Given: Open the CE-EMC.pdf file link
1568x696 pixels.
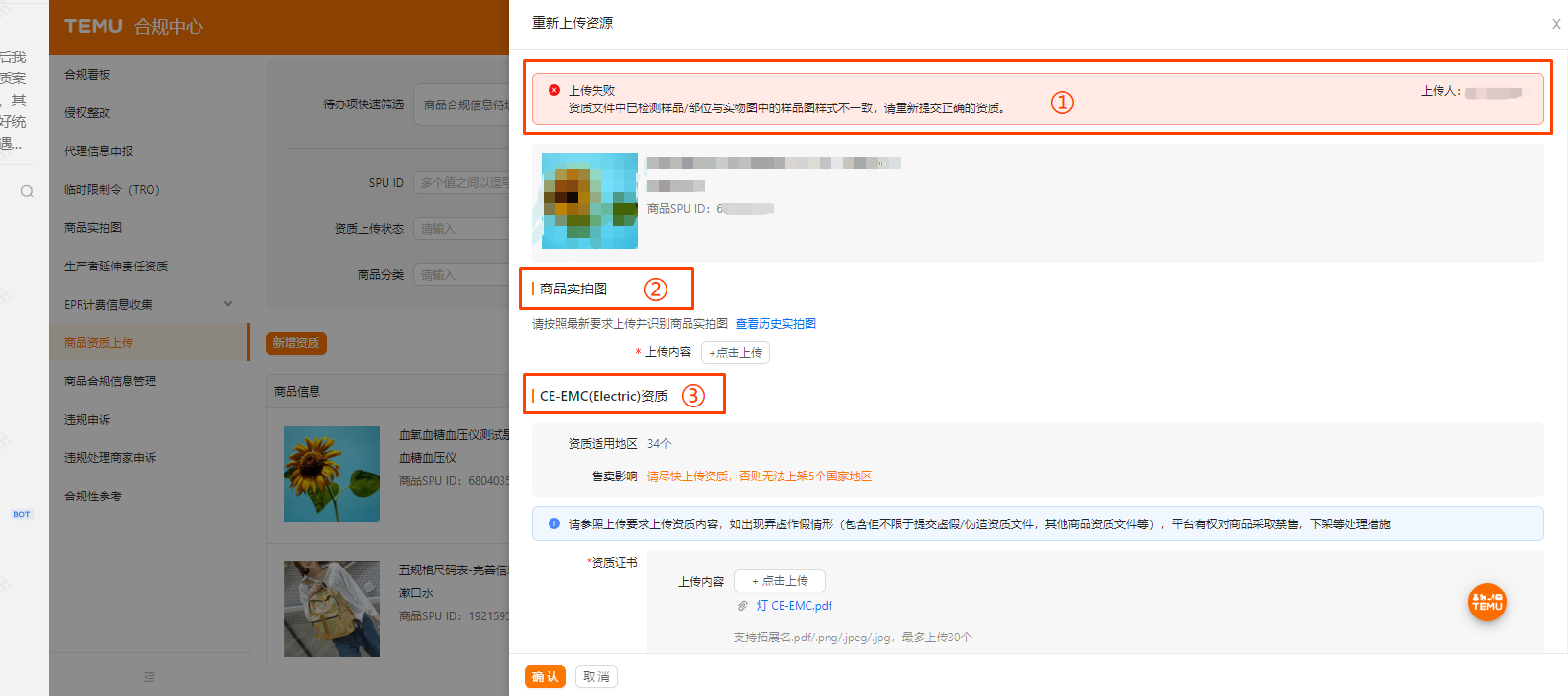Looking at the screenshot, I should [794, 606].
